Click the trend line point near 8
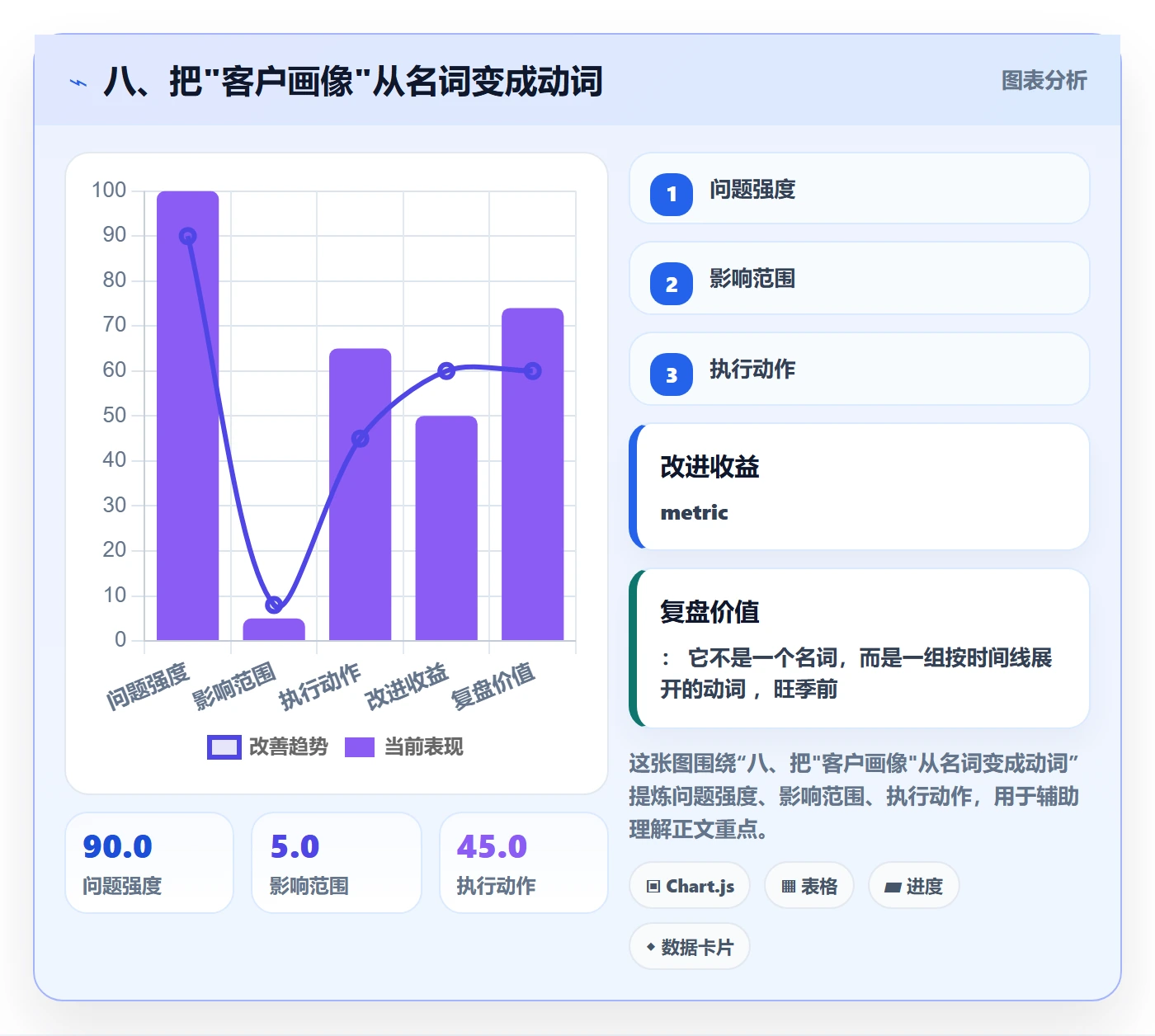This screenshot has width=1155, height=1036. click(x=274, y=605)
